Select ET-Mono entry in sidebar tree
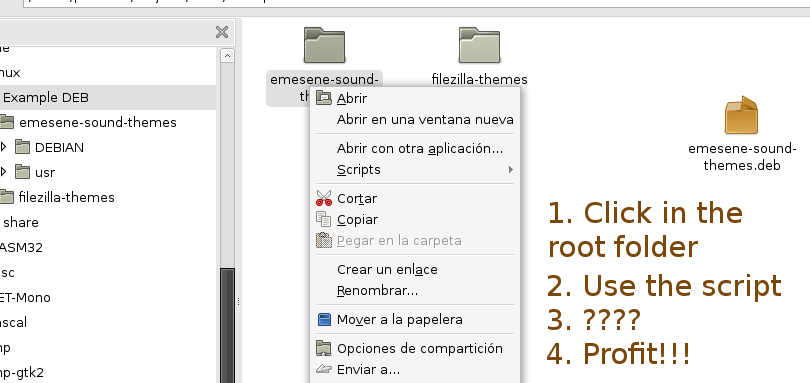 25,298
